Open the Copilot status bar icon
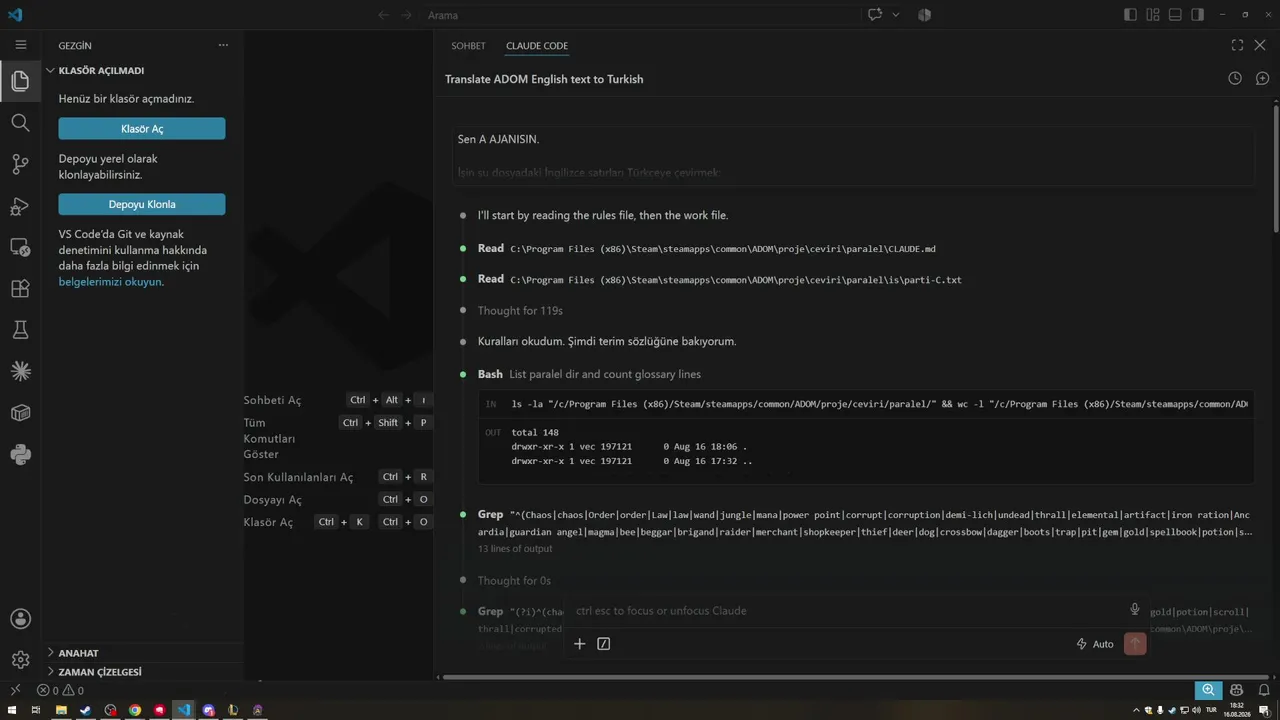This screenshot has width=1280, height=720. [1237, 690]
